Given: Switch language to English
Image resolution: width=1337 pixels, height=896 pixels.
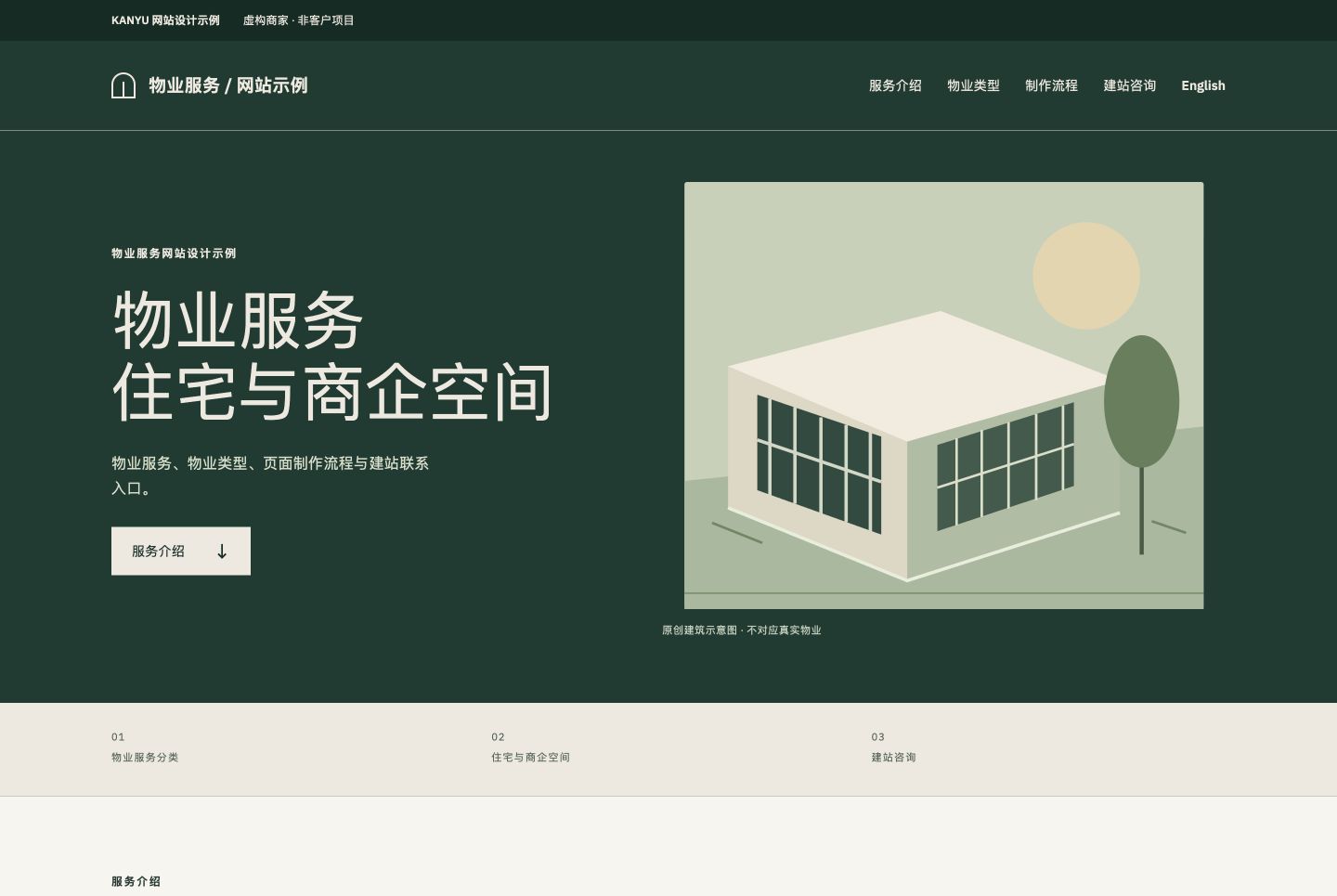Looking at the screenshot, I should click(x=1203, y=85).
